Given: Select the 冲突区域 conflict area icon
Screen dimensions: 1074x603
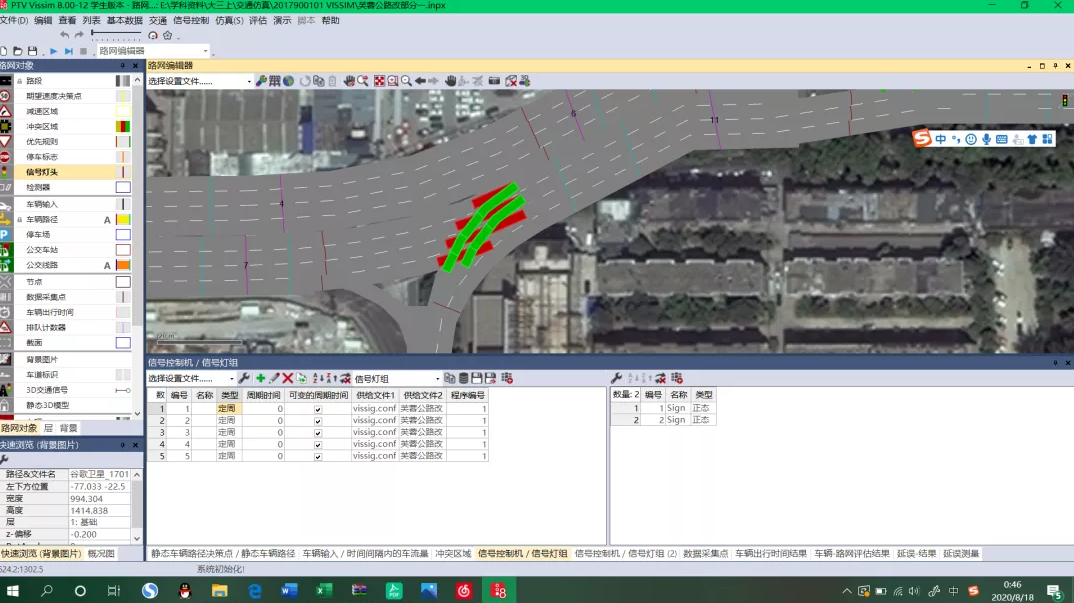Looking at the screenshot, I should click(x=5, y=126).
